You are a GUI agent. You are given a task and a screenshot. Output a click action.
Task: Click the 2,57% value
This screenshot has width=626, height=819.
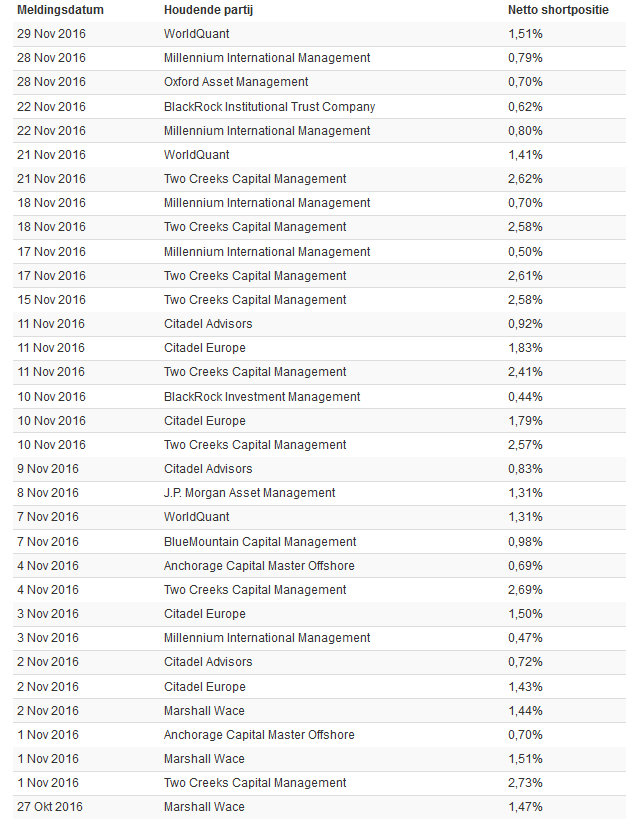[525, 445]
